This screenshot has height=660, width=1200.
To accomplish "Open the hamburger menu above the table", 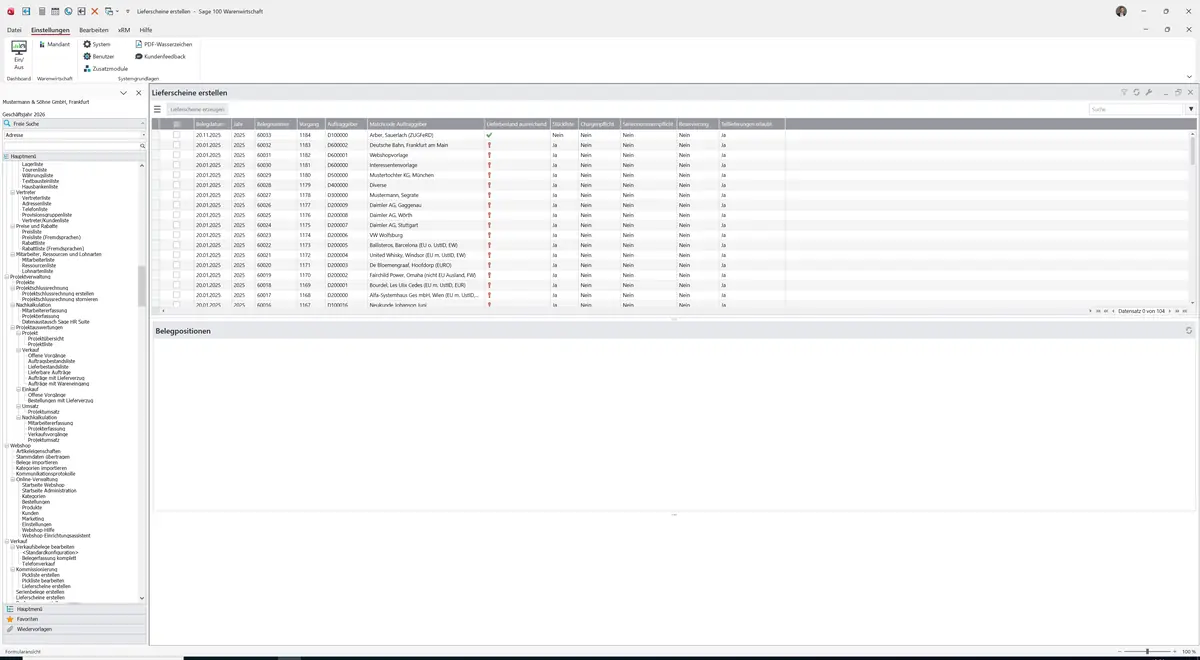I will click(157, 109).
